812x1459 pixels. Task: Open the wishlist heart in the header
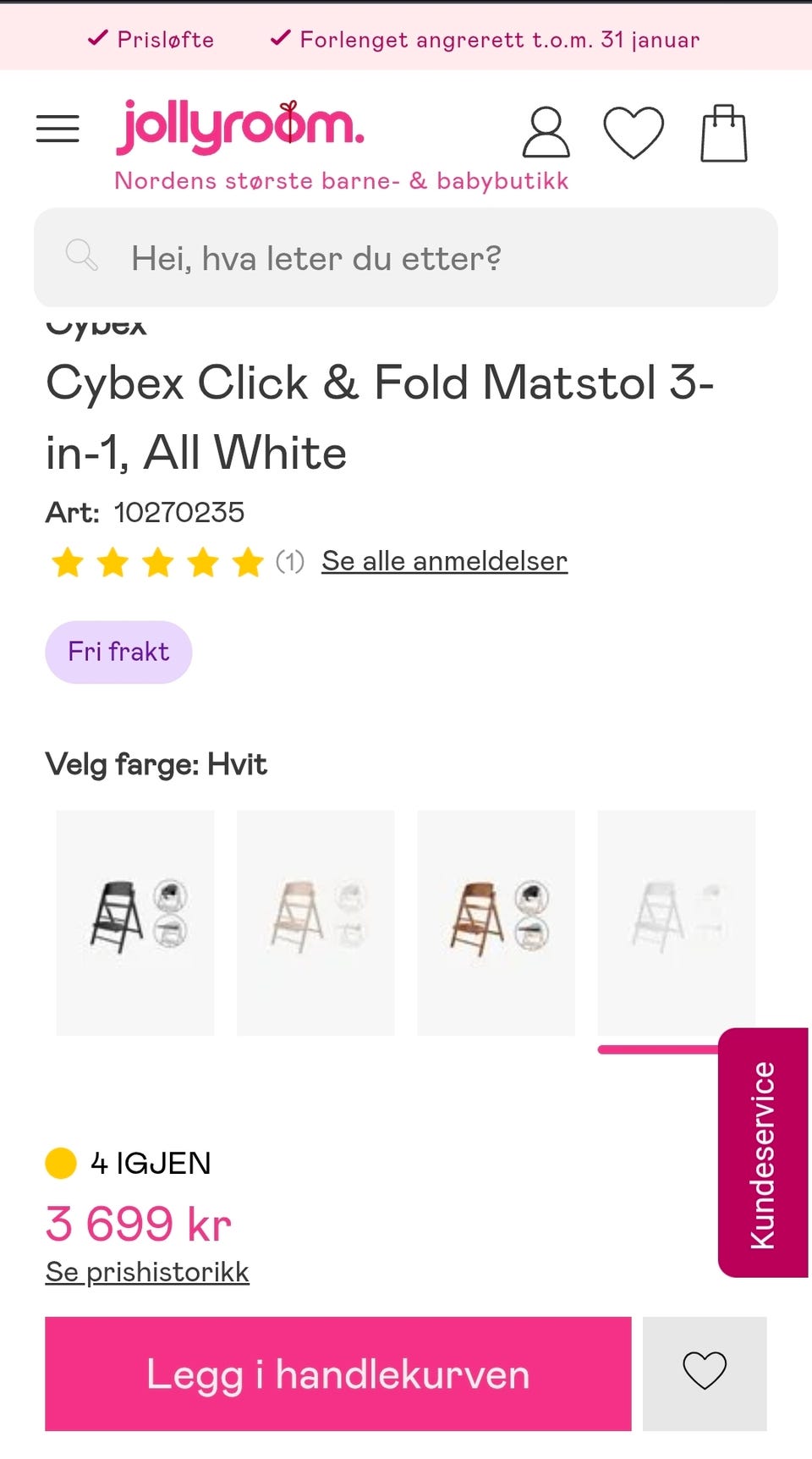633,133
